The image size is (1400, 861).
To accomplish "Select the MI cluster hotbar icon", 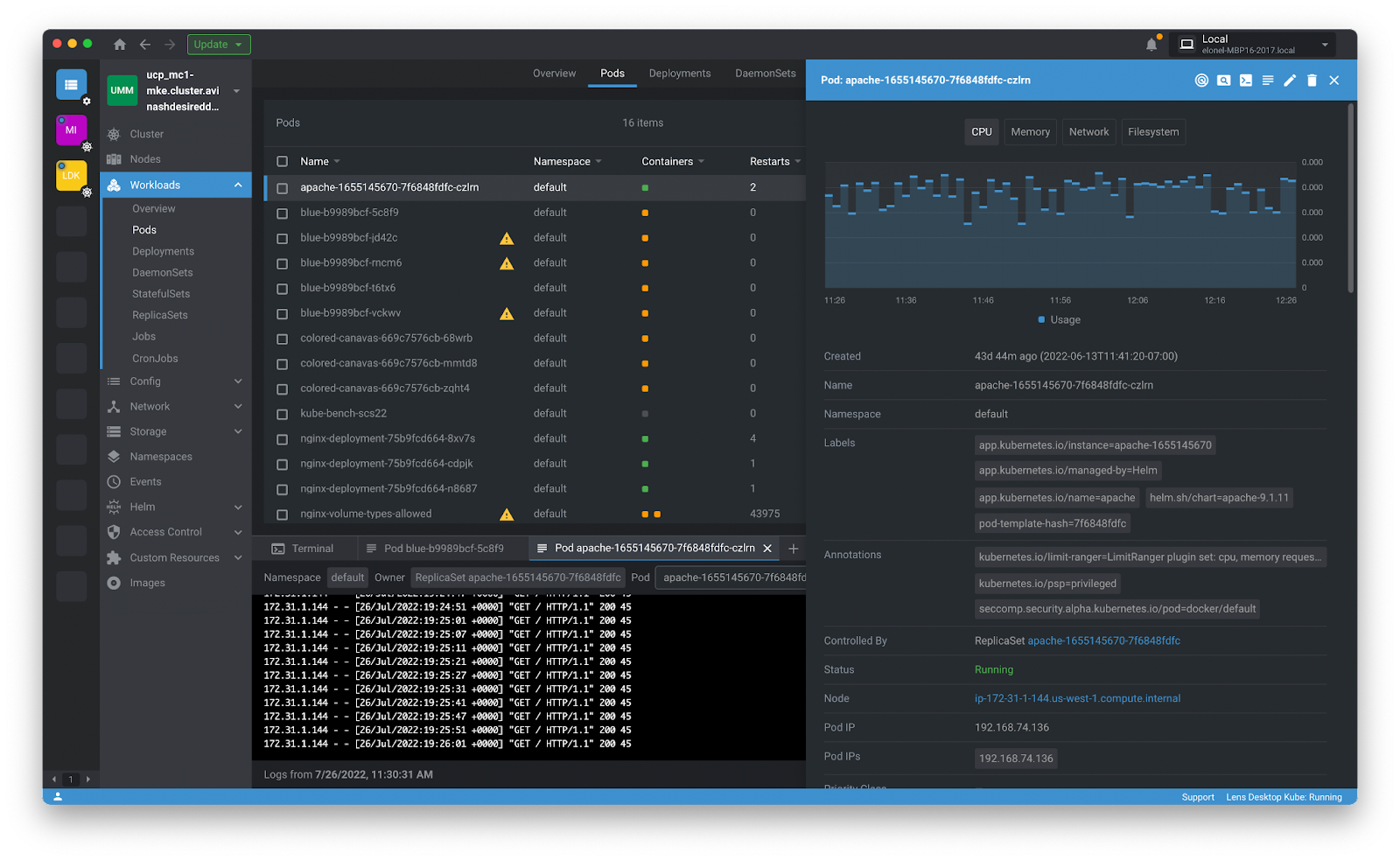I will [x=71, y=130].
